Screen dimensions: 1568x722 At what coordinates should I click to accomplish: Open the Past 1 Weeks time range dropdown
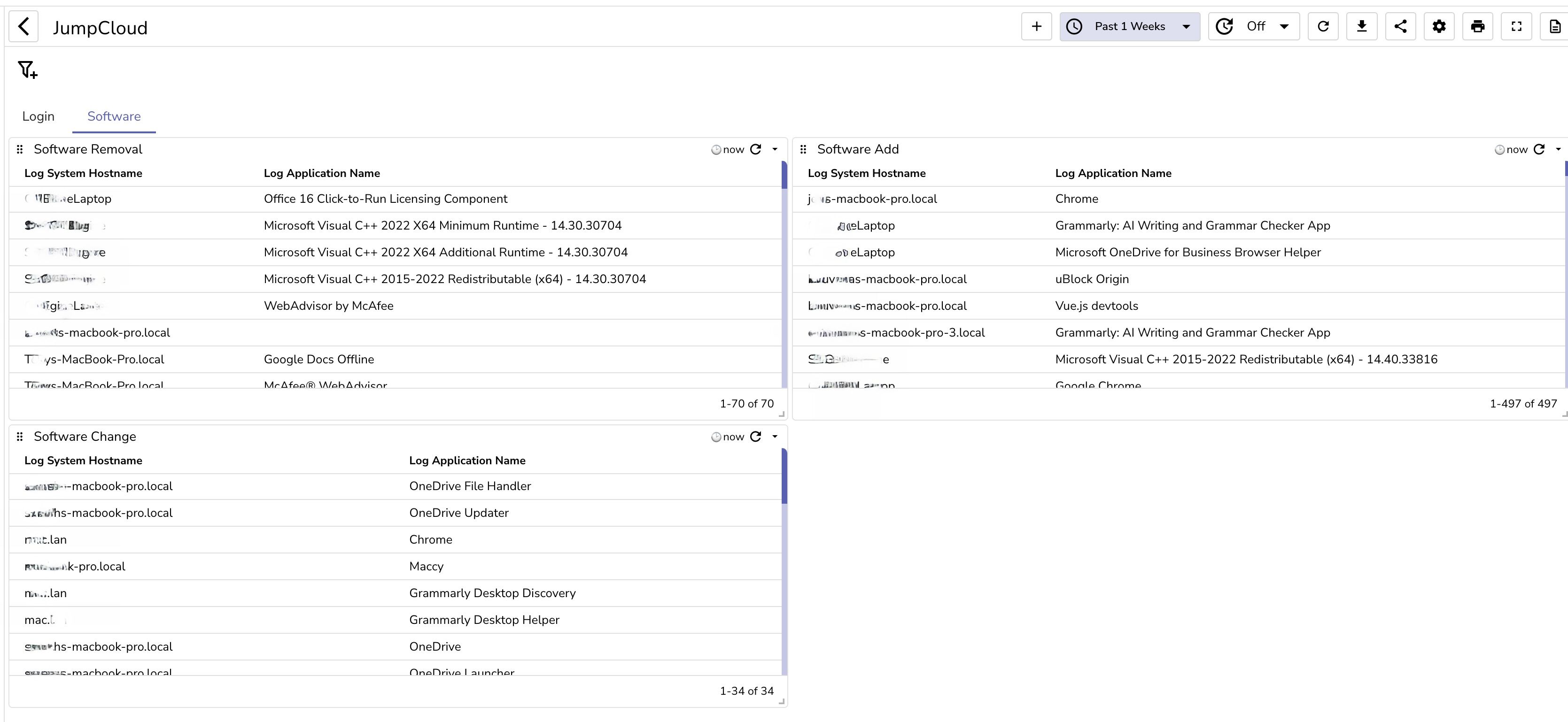tap(1130, 27)
